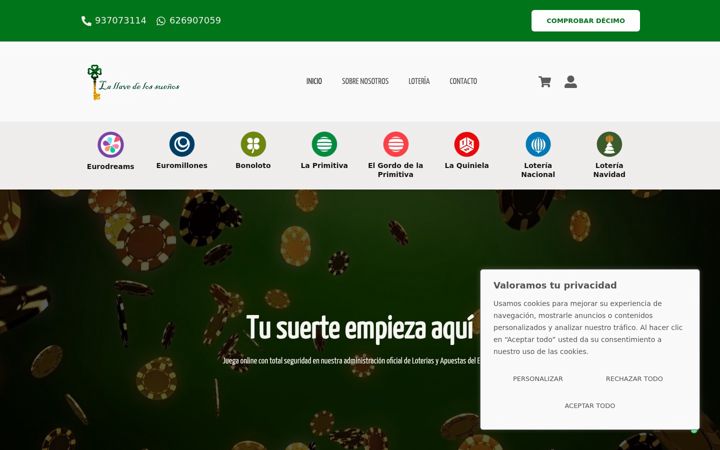The width and height of the screenshot is (720, 450).
Task: Open the user account icon
Action: coord(571,82)
